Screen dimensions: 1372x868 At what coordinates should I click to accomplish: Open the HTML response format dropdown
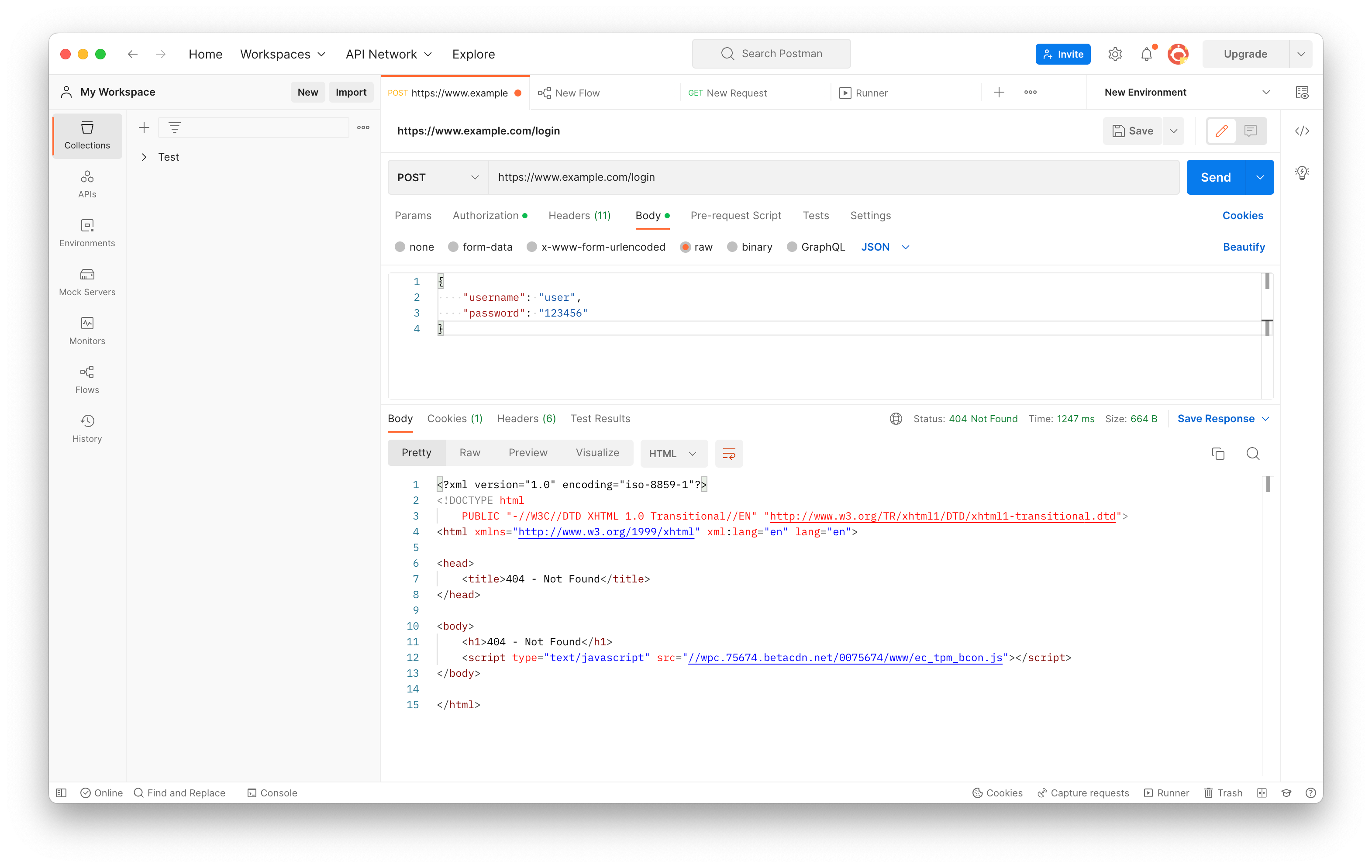tap(673, 453)
